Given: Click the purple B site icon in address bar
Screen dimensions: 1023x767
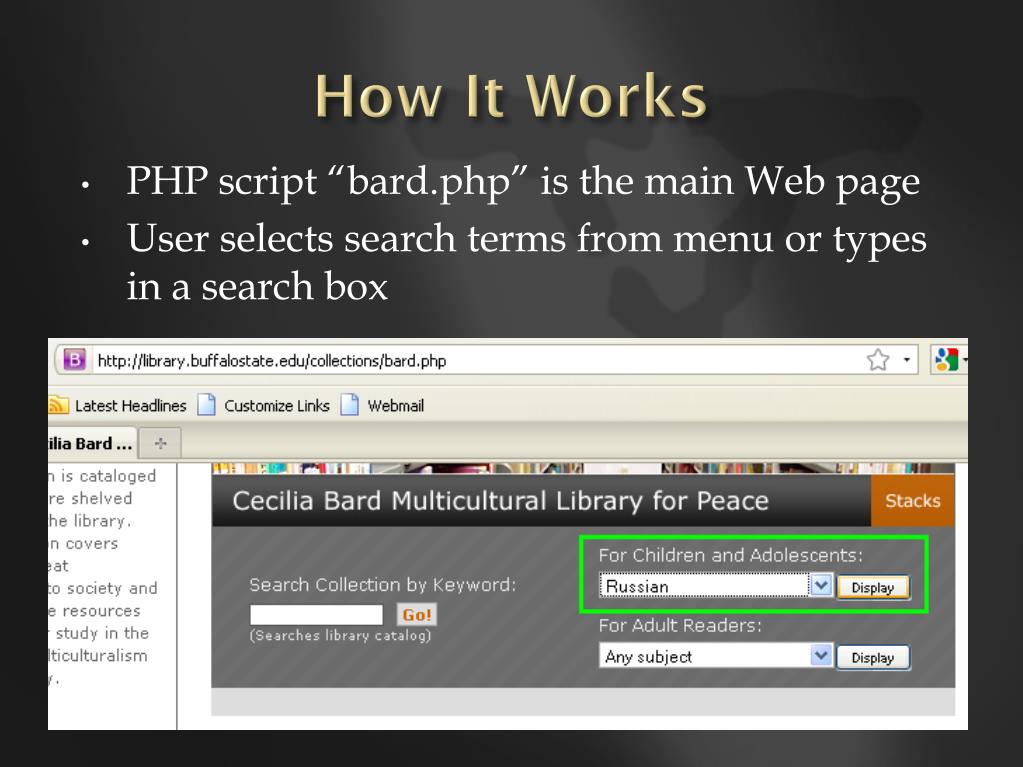Looking at the screenshot, I should tap(74, 359).
